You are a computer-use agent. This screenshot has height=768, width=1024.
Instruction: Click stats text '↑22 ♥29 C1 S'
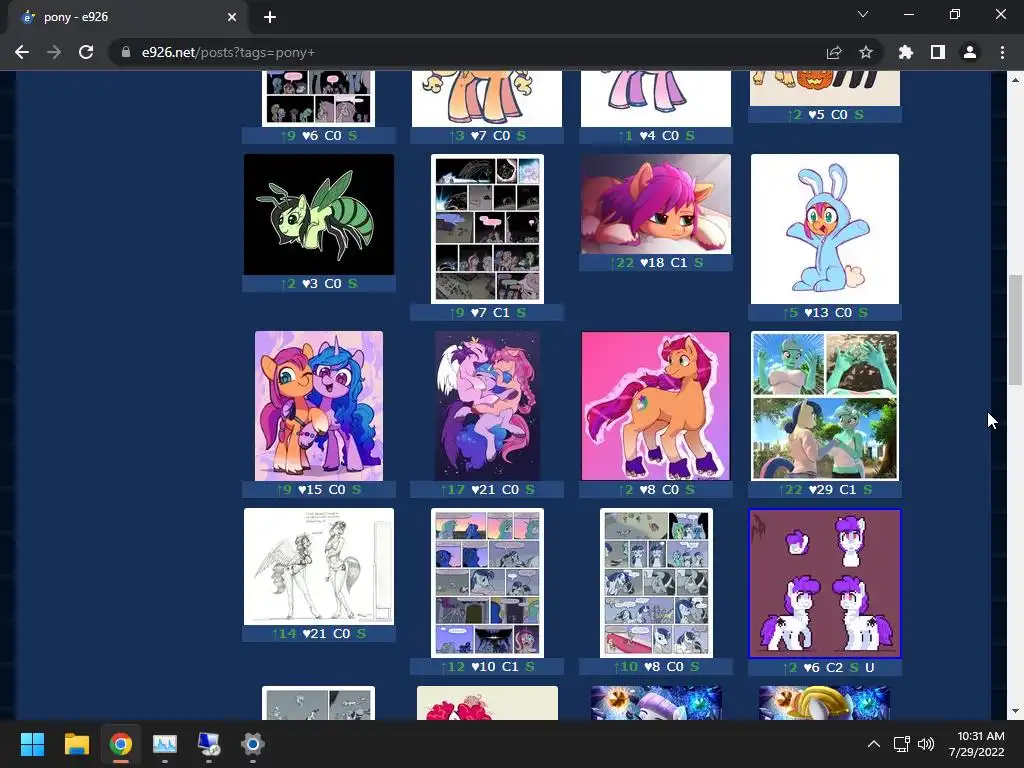tap(825, 489)
